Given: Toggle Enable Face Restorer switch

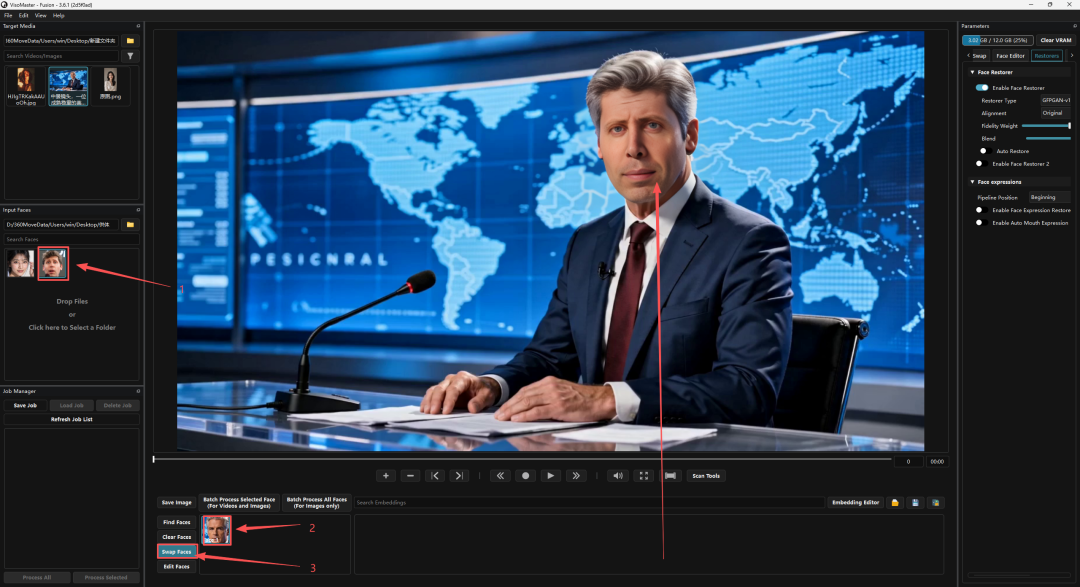Looking at the screenshot, I should click(x=982, y=87).
